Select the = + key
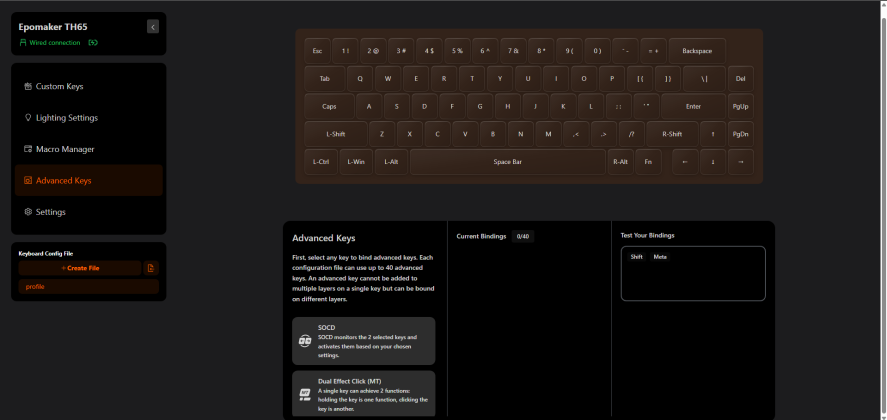 653,51
